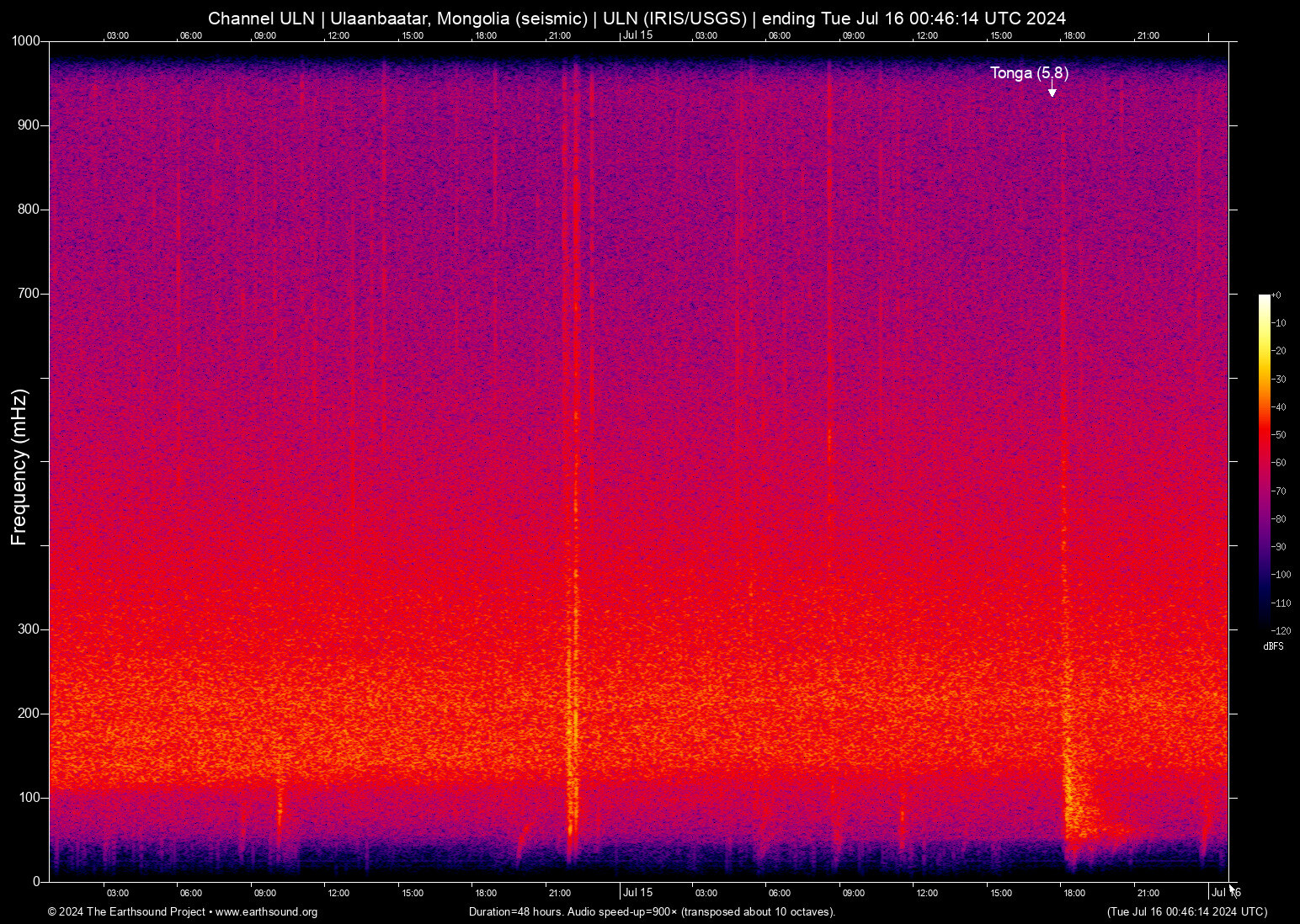
Task: Select the dBFS colorbar label
Action: [1273, 645]
